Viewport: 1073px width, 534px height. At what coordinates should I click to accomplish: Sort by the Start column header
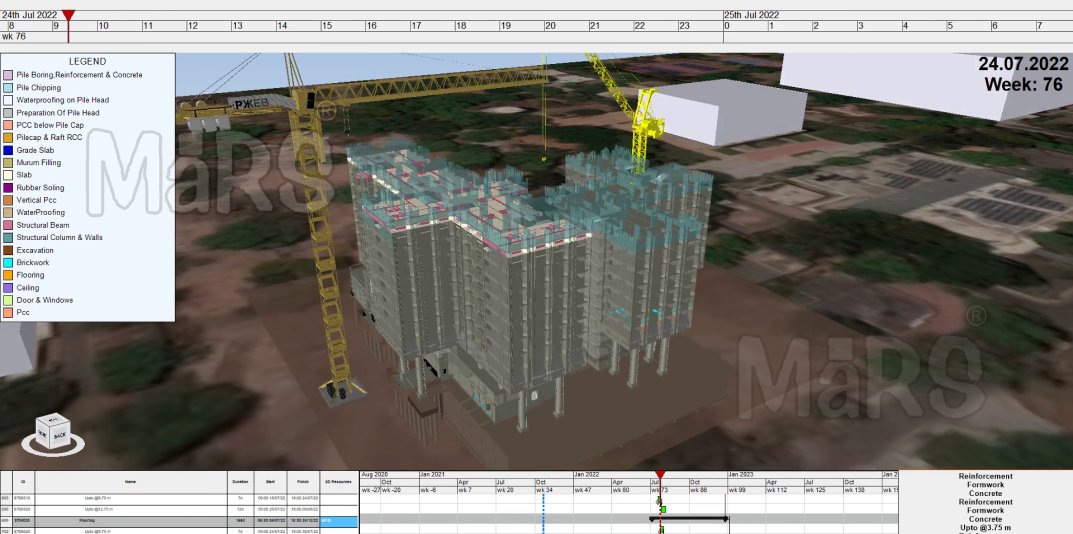270,482
